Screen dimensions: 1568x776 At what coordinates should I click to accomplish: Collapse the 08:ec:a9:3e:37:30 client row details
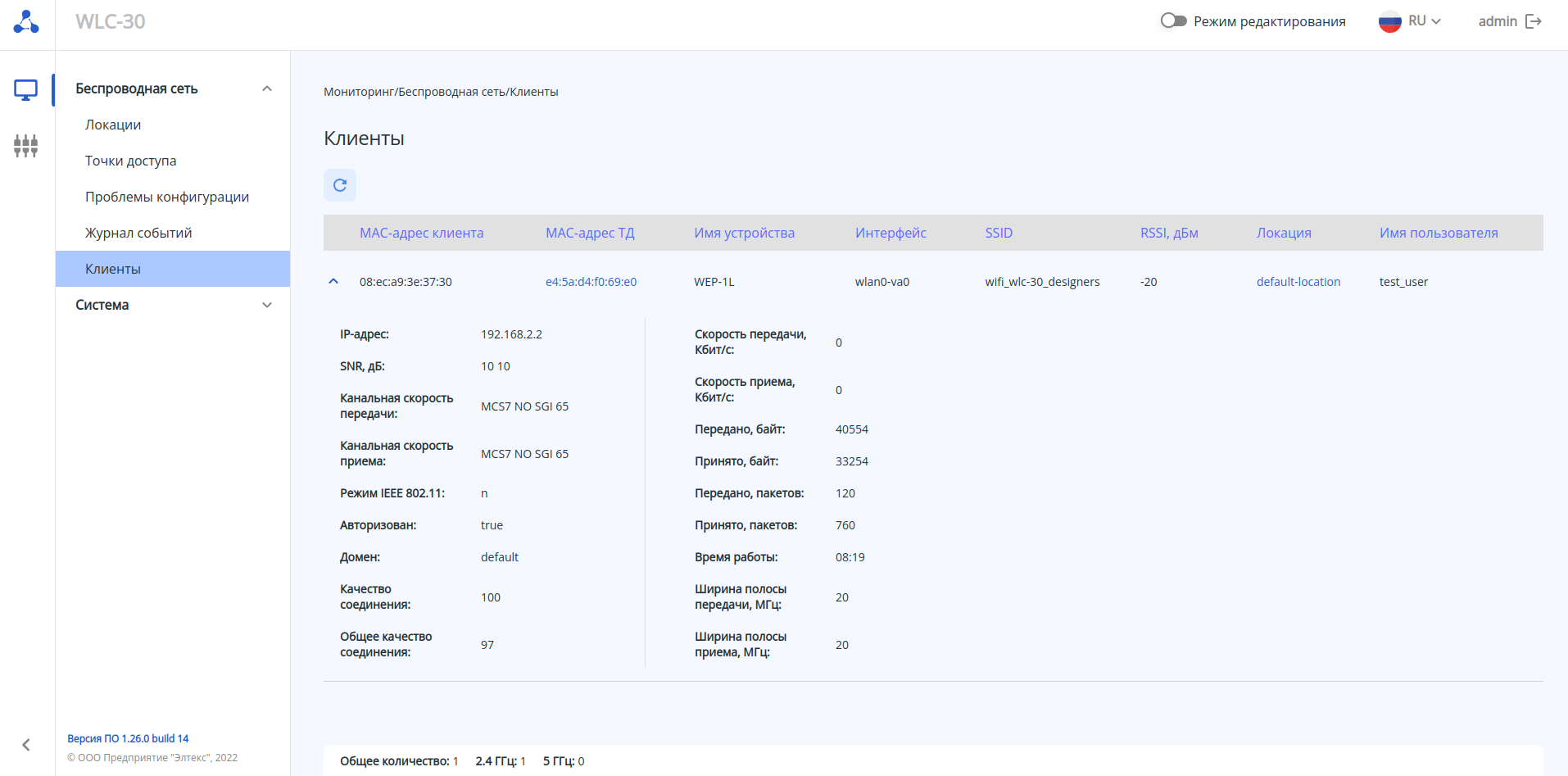[x=333, y=282]
